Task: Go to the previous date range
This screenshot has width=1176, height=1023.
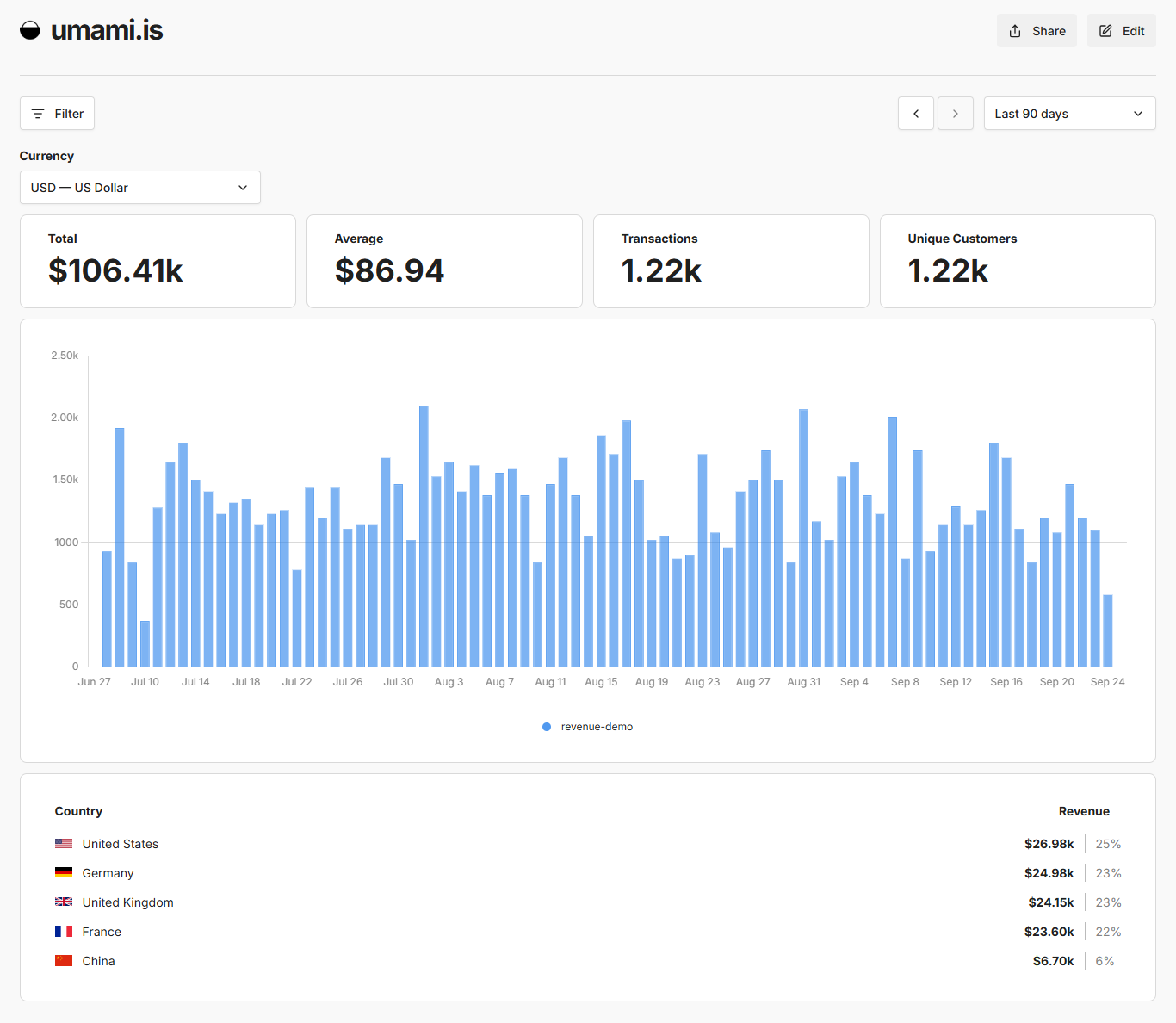Action: click(915, 114)
